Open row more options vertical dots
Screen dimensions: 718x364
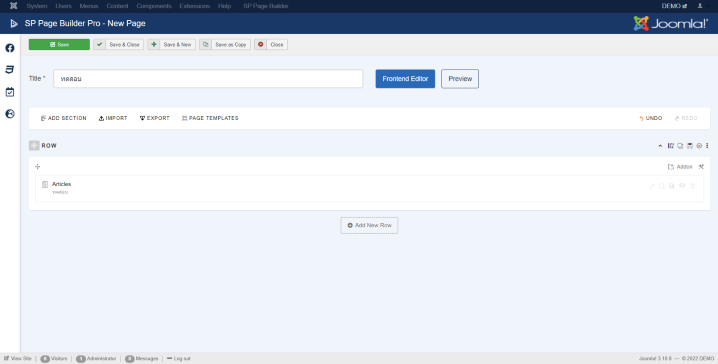[x=707, y=146]
